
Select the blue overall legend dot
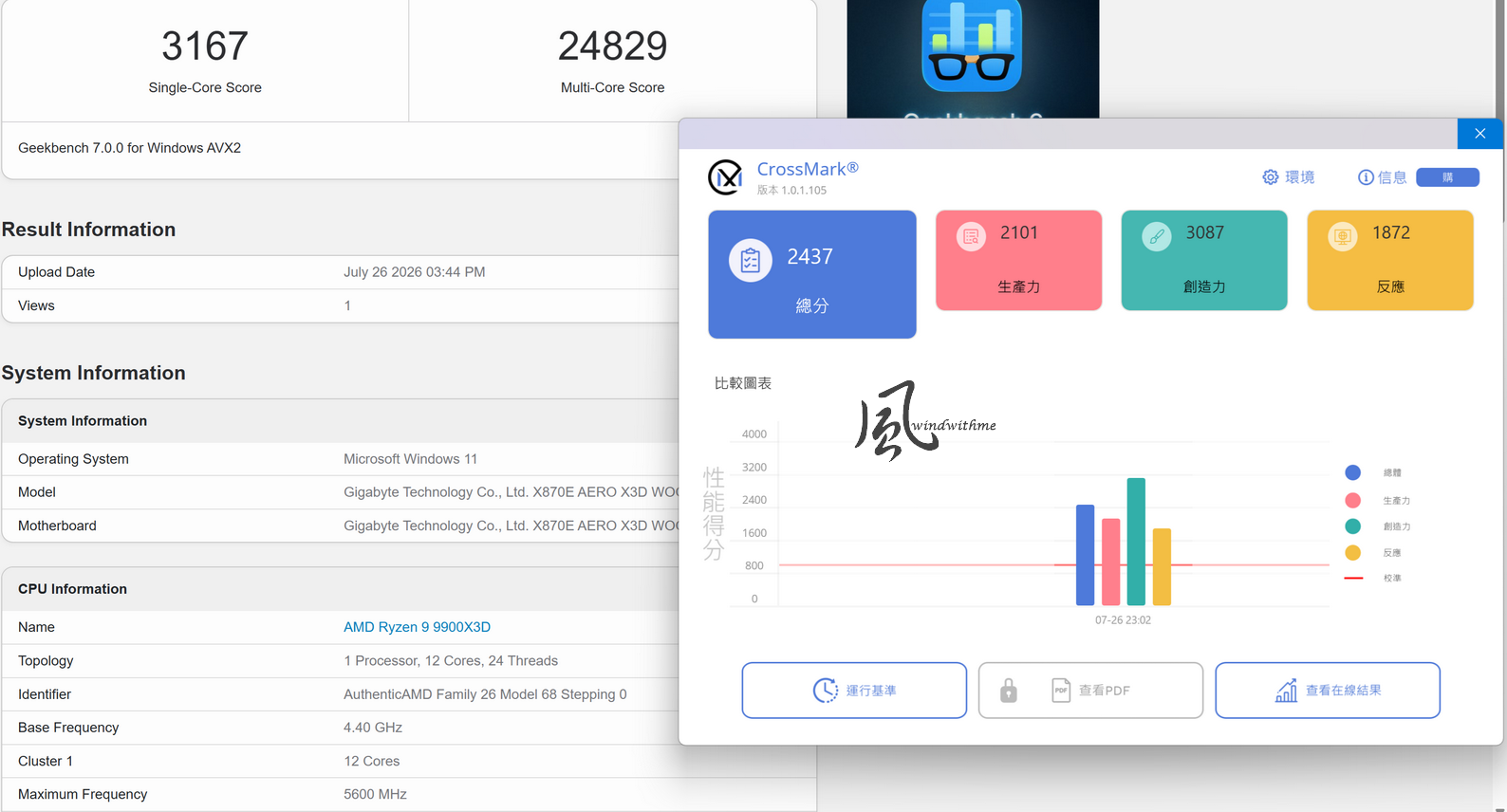tap(1353, 472)
